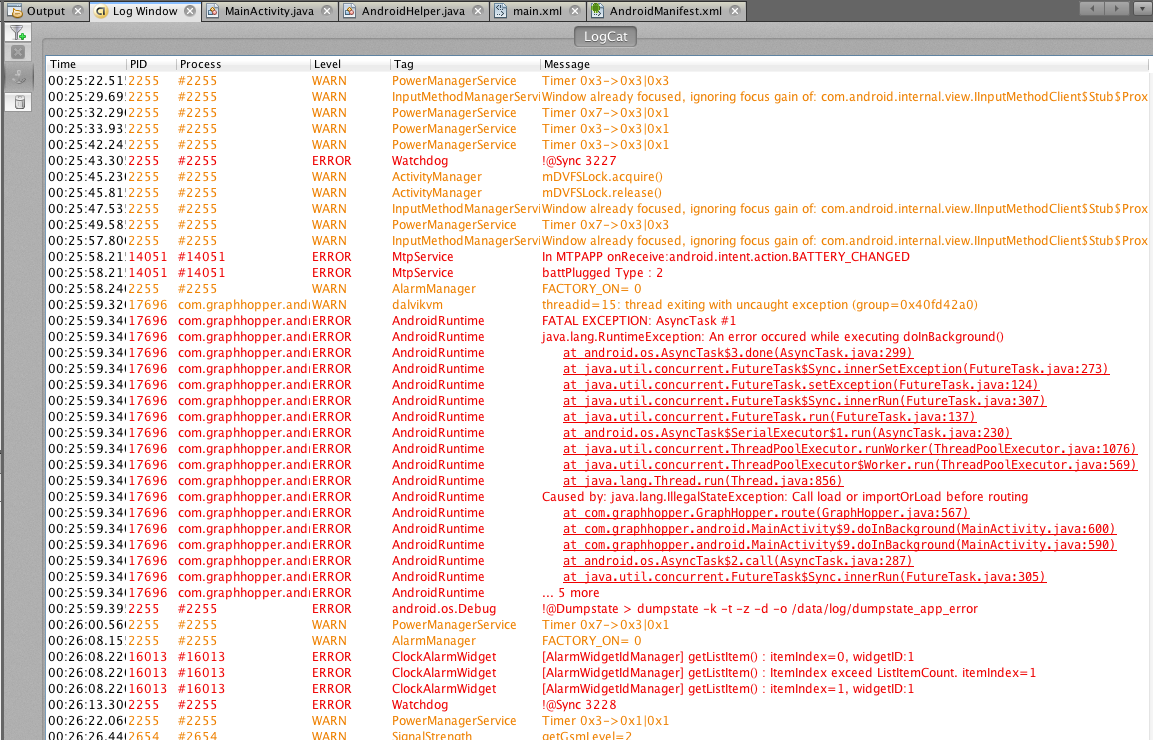
Task: Sort by the Time column header
Action: [x=87, y=64]
